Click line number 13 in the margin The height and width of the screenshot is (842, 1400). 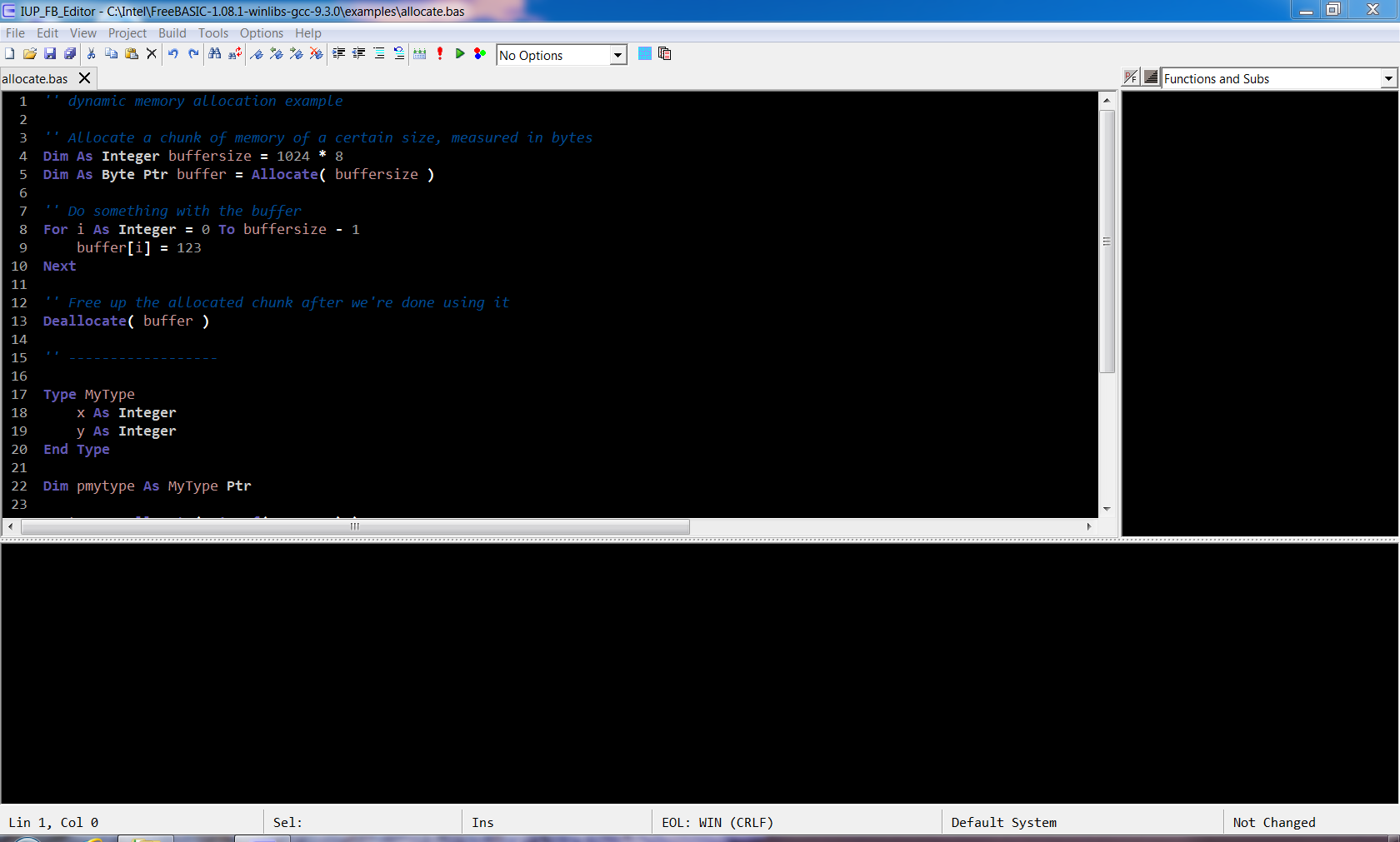click(x=19, y=321)
